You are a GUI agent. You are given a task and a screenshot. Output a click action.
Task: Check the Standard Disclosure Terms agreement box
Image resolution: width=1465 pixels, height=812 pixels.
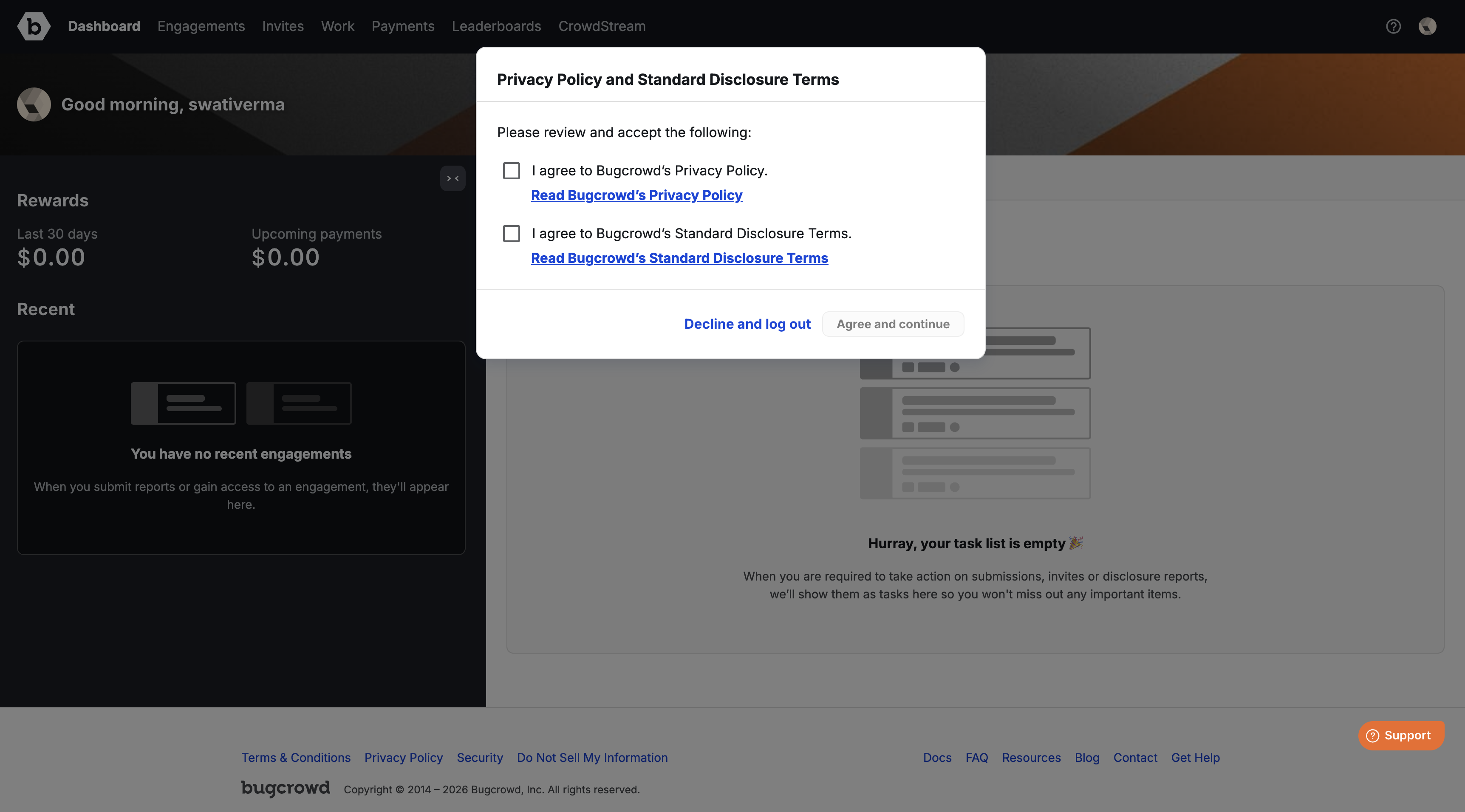pyautogui.click(x=511, y=233)
